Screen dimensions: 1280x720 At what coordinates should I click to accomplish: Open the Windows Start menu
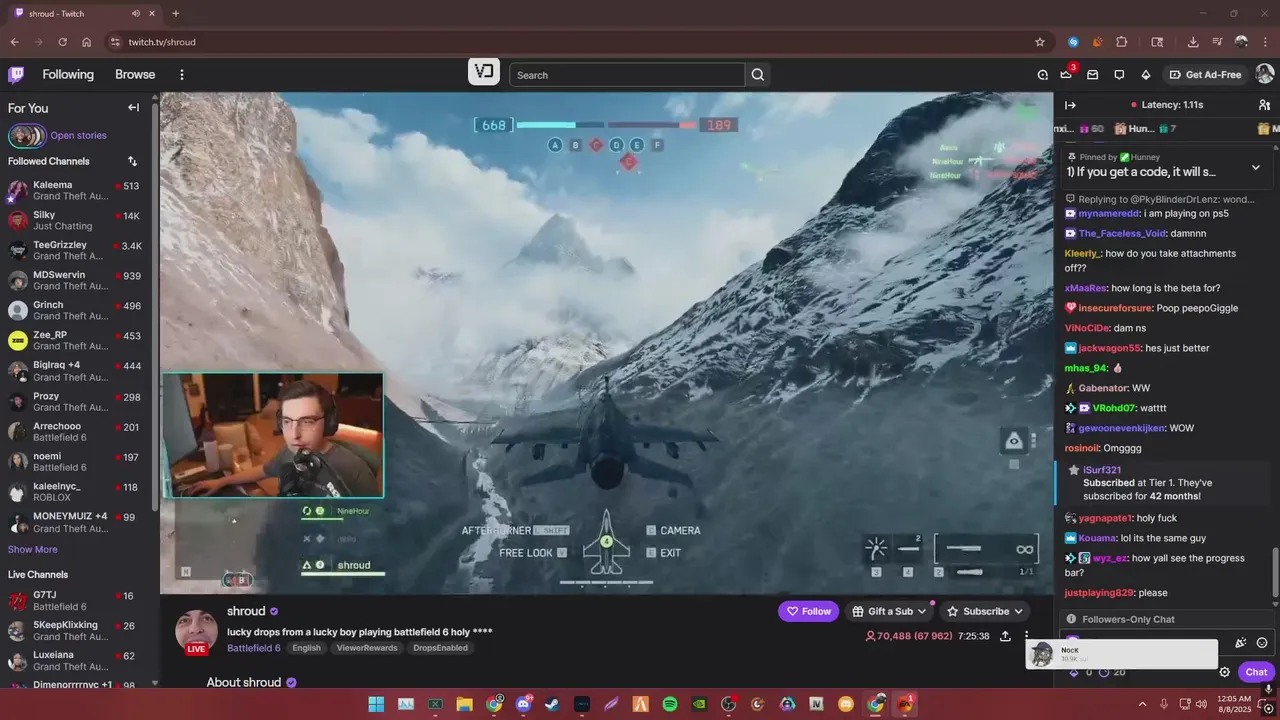376,704
